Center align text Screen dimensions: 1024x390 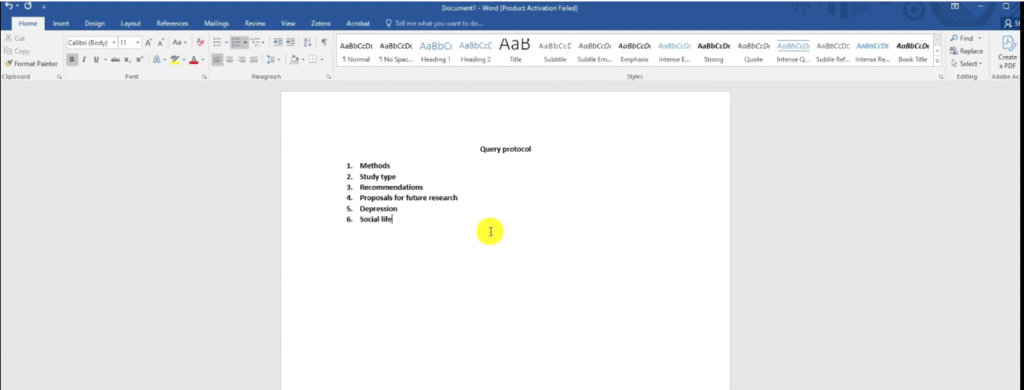[x=230, y=59]
